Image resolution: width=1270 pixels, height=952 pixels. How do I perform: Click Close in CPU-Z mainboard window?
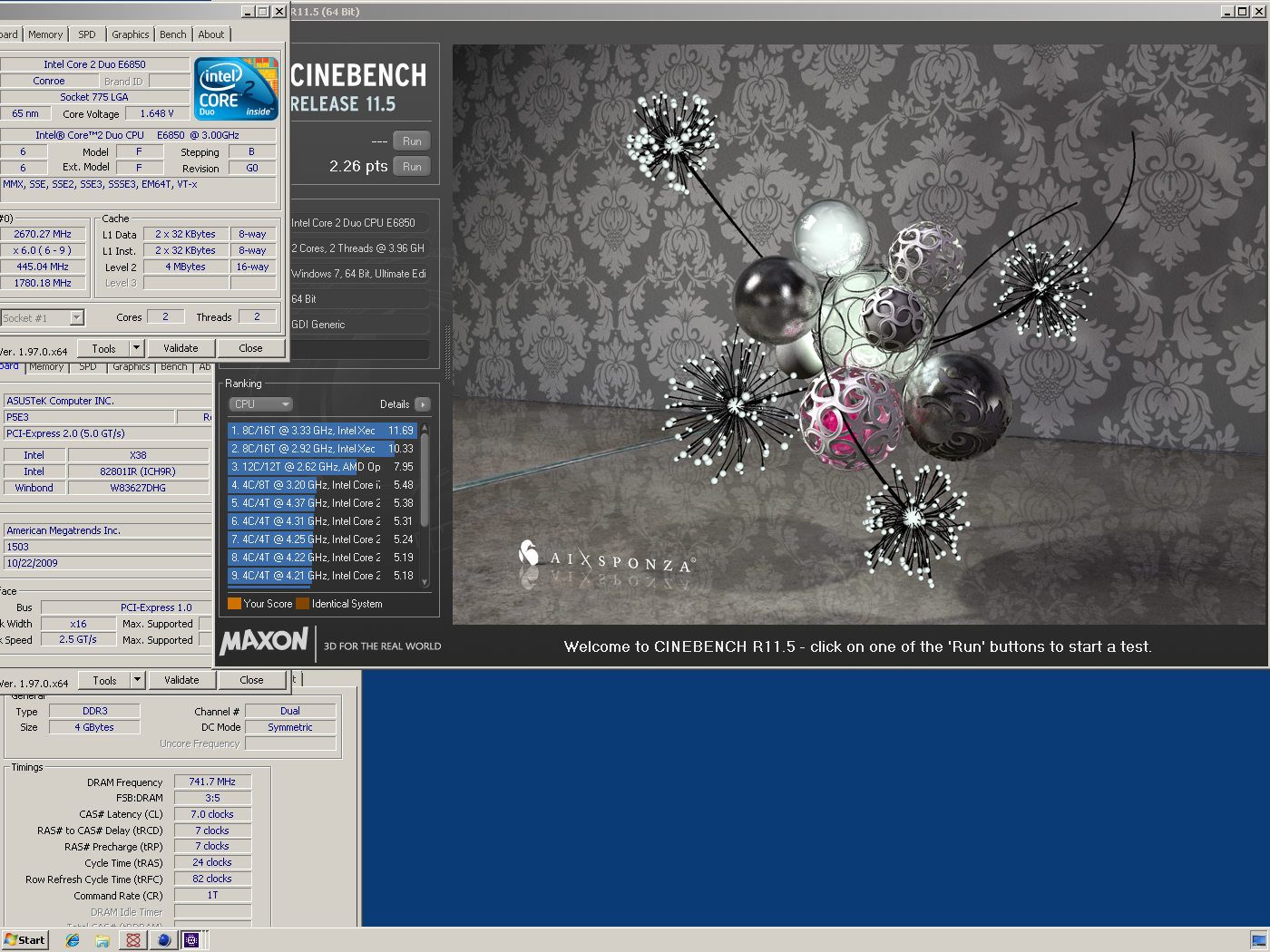(x=252, y=680)
